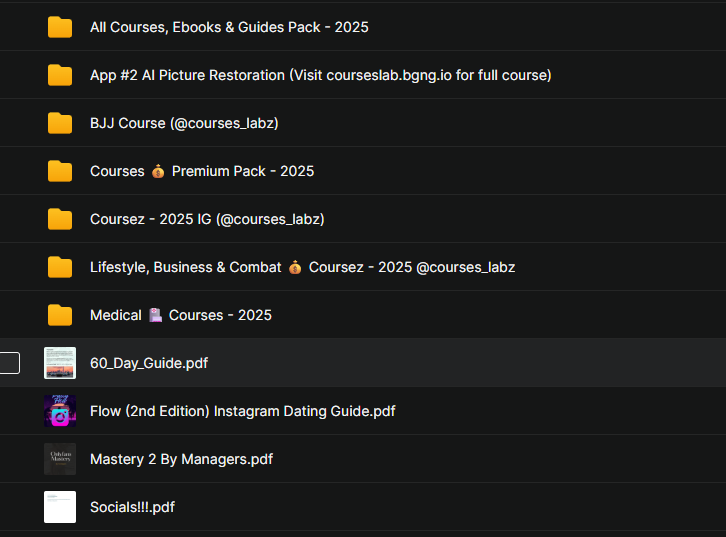Click the All Courses, Ebooks & Guides folder icon

point(60,27)
